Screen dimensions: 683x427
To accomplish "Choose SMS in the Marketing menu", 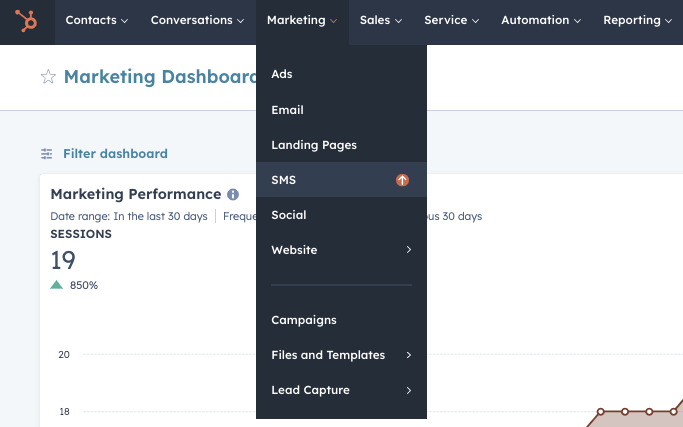I will tap(342, 180).
